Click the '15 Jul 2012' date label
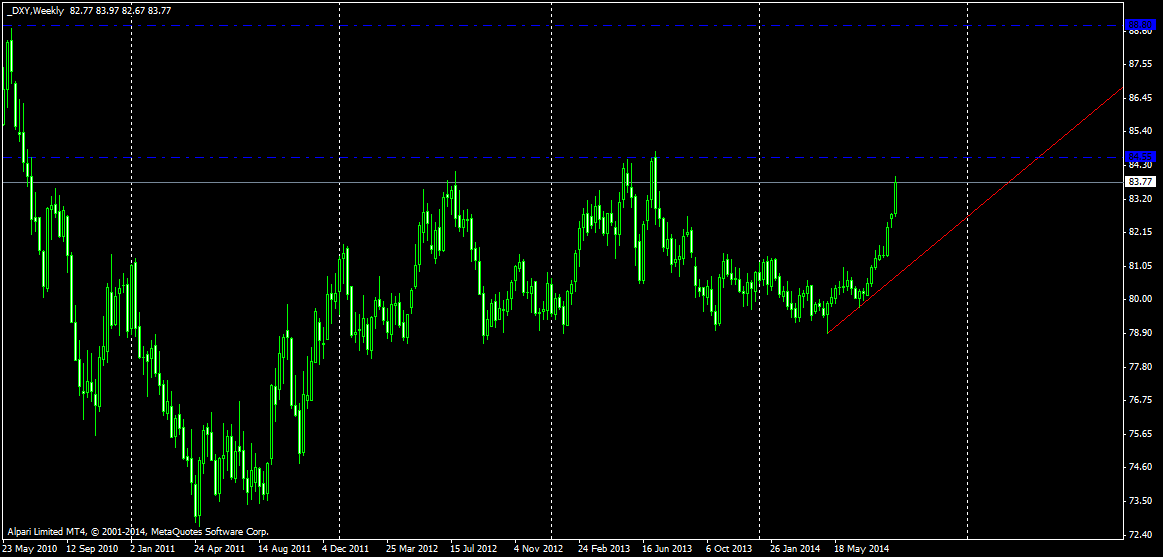The image size is (1163, 557). [x=473, y=550]
